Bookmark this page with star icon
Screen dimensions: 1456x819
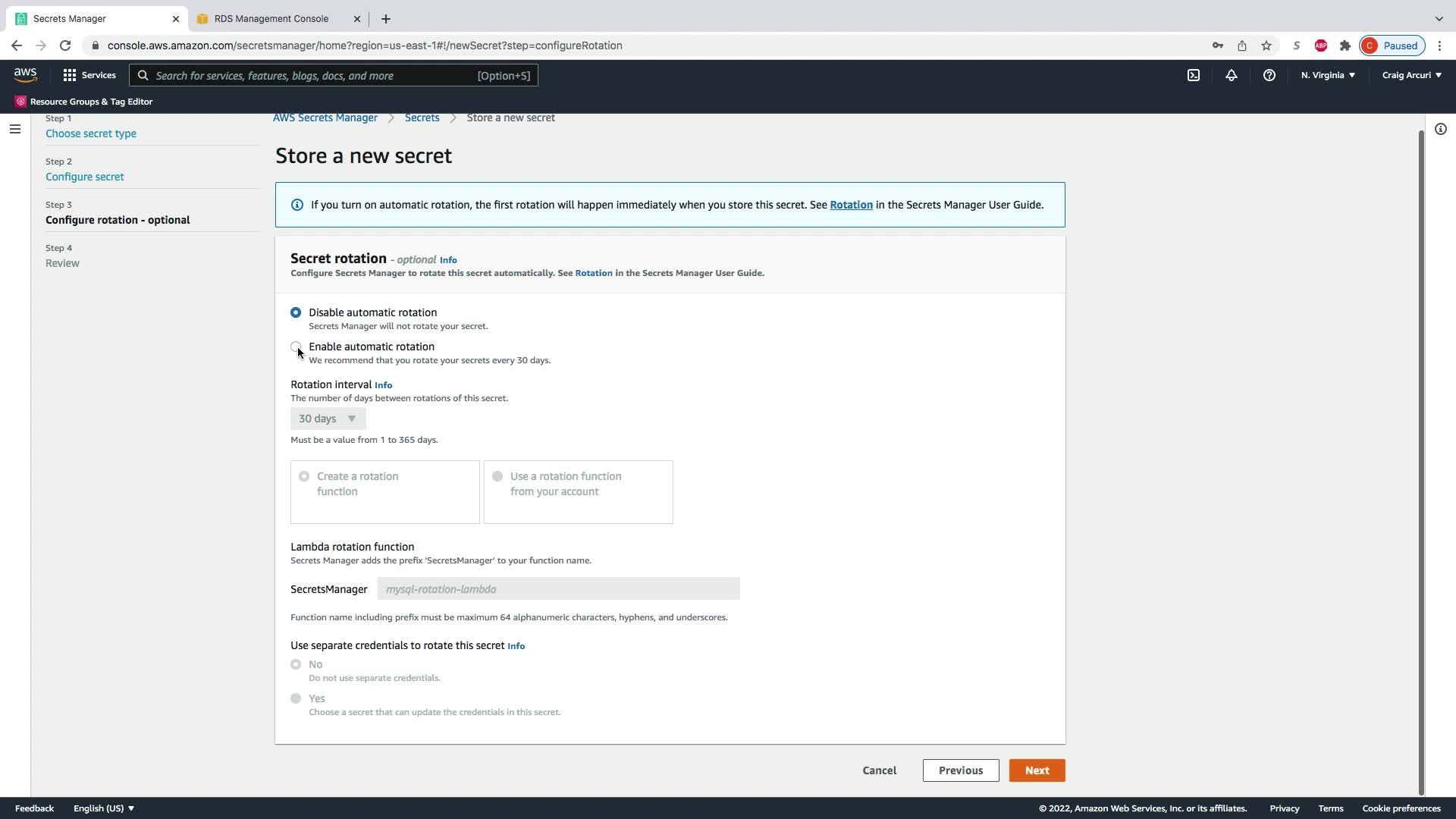[x=1266, y=45]
